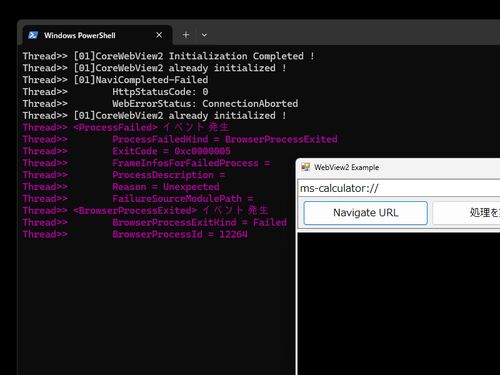Select the Windows PowerShell tab
Image resolution: width=500 pixels, height=375 pixels.
97,35
